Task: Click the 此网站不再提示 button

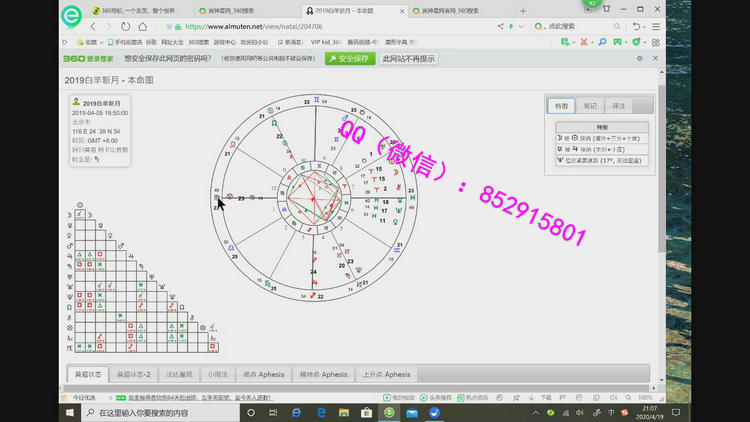Action: click(x=409, y=59)
